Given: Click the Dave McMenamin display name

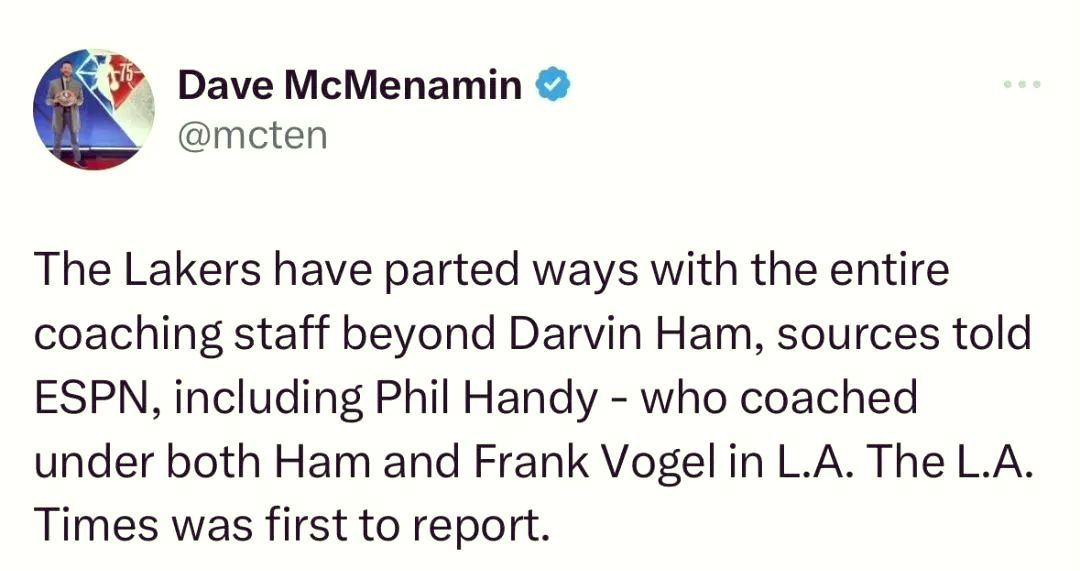Looking at the screenshot, I should (x=350, y=87).
